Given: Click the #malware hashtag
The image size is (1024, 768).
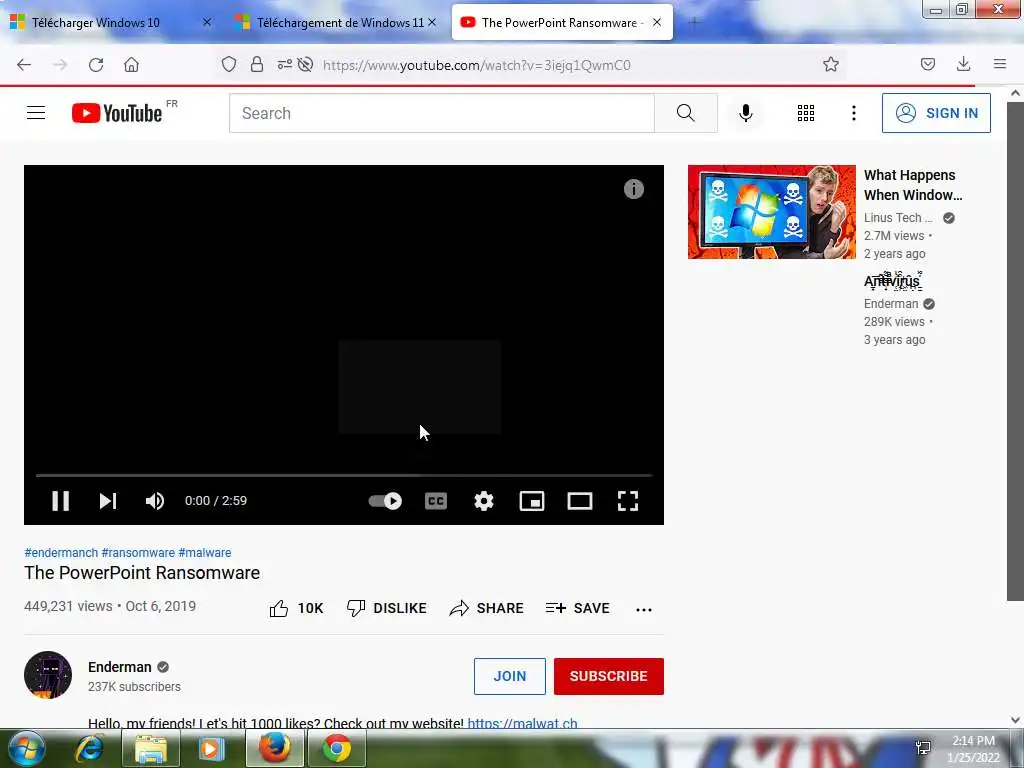Looking at the screenshot, I should click(204, 552).
